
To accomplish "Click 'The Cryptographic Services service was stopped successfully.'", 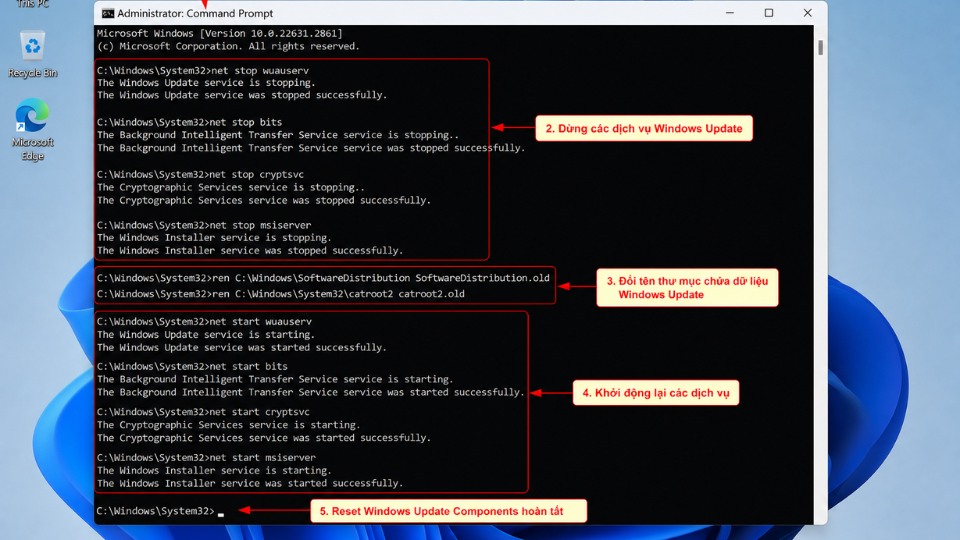I will click(264, 200).
